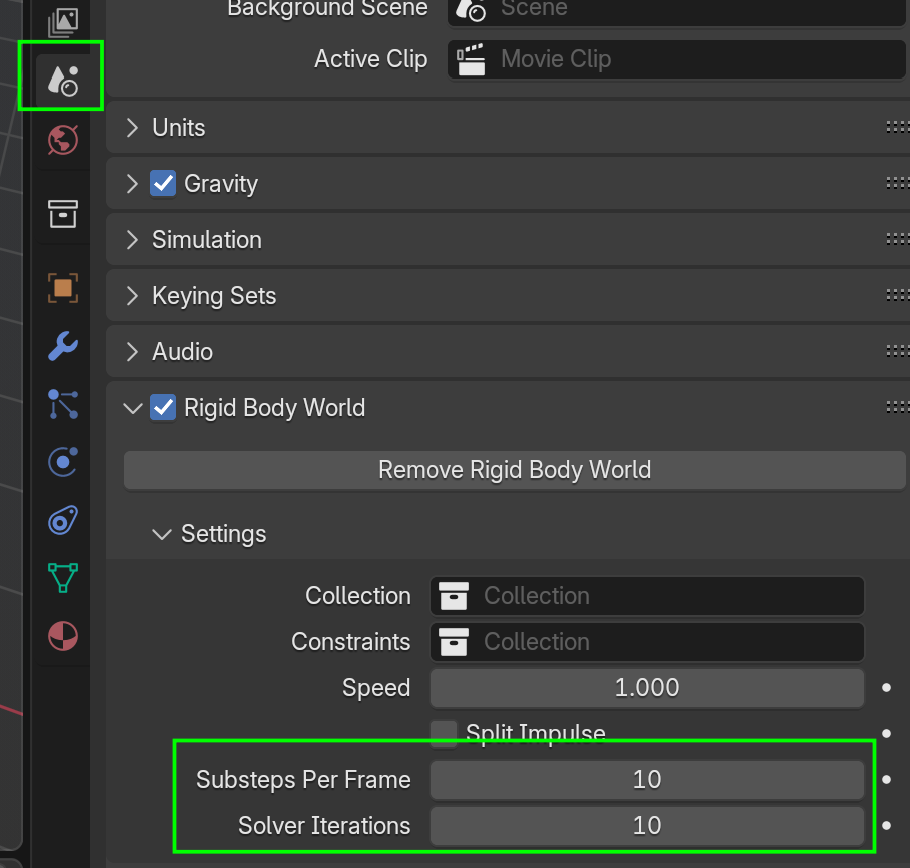Viewport: 910px width, 868px height.
Task: Enable the Split Impulse checkbox
Action: tap(444, 733)
